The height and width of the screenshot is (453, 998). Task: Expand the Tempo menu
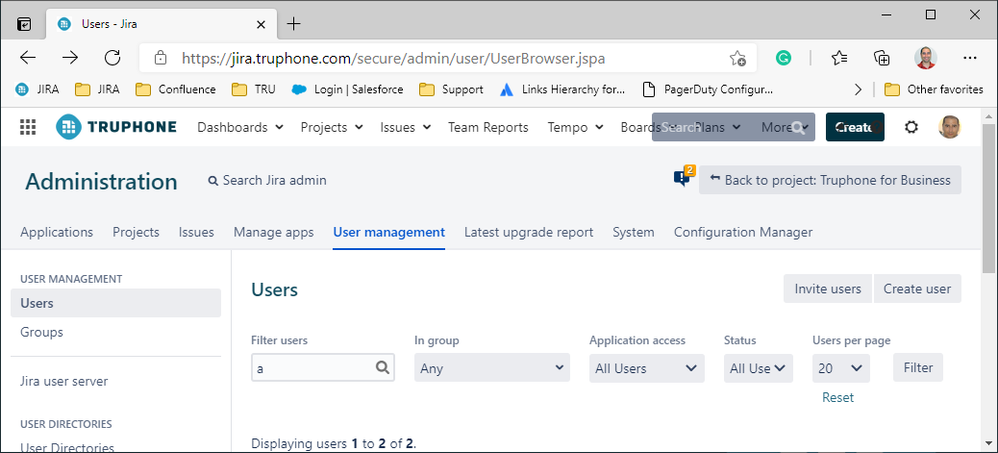coord(575,127)
